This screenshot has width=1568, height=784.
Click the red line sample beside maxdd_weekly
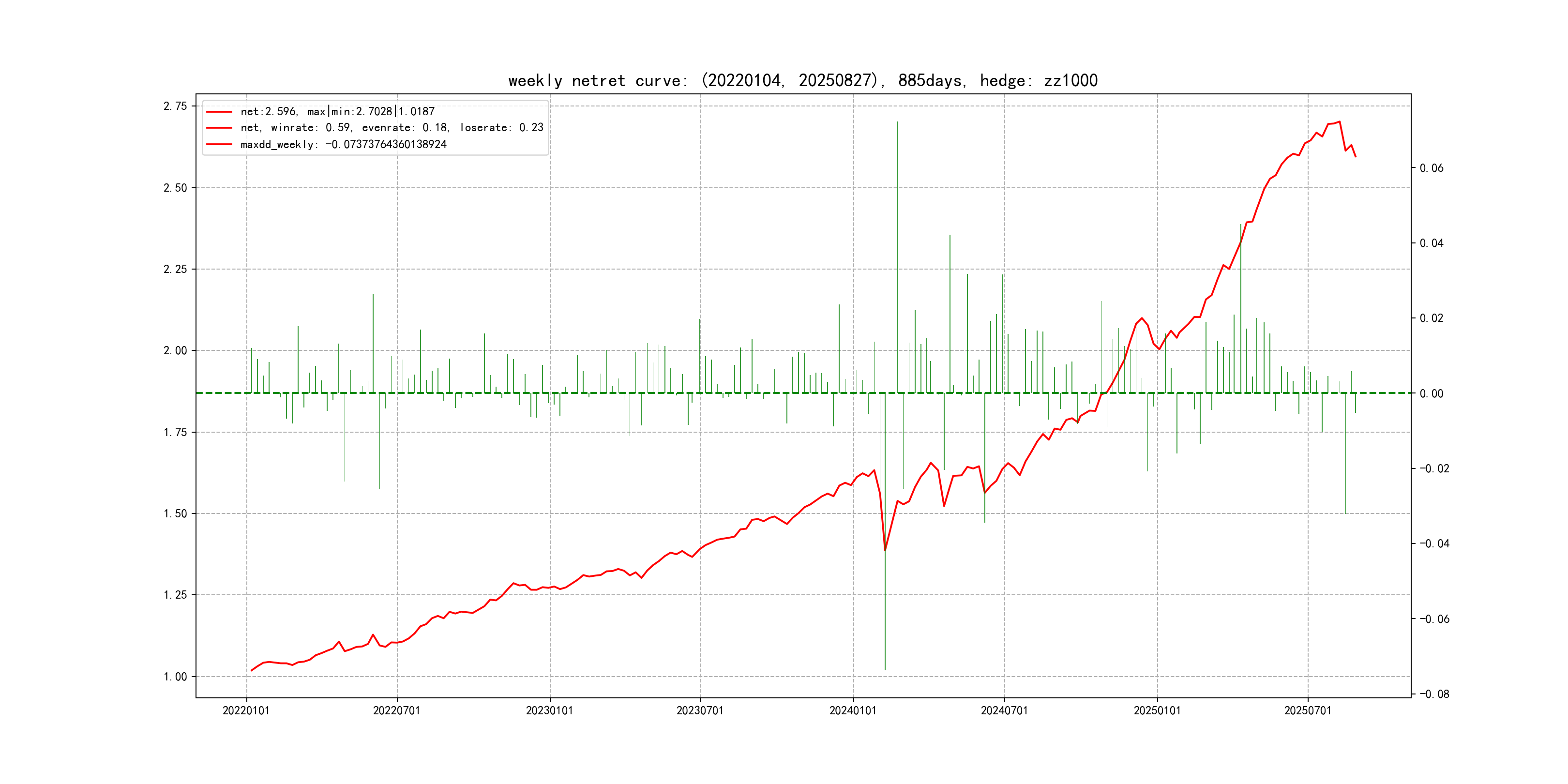tap(219, 145)
